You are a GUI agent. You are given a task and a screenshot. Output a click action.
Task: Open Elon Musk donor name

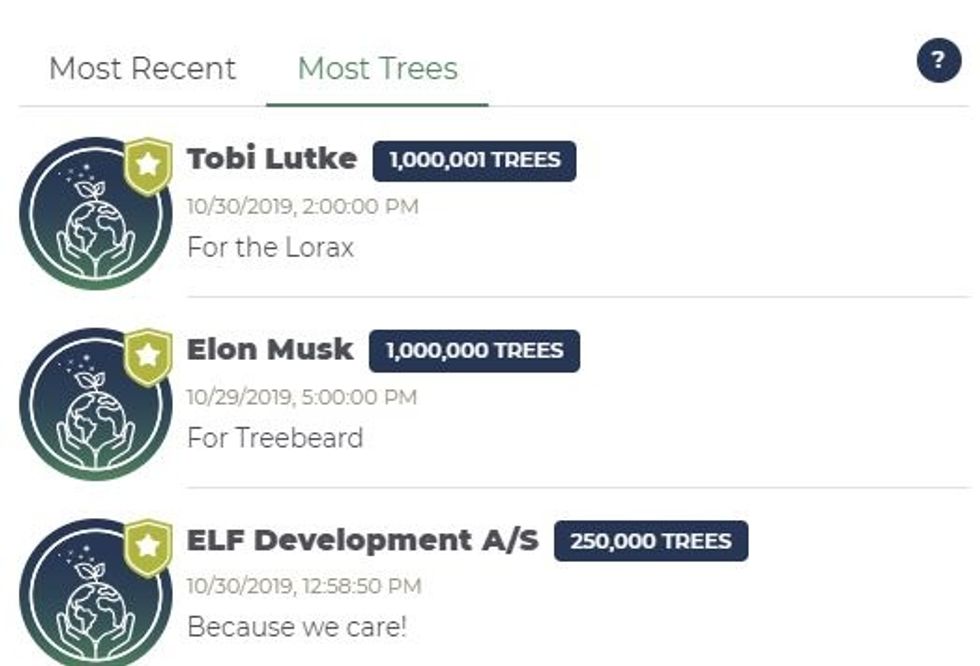[270, 350]
